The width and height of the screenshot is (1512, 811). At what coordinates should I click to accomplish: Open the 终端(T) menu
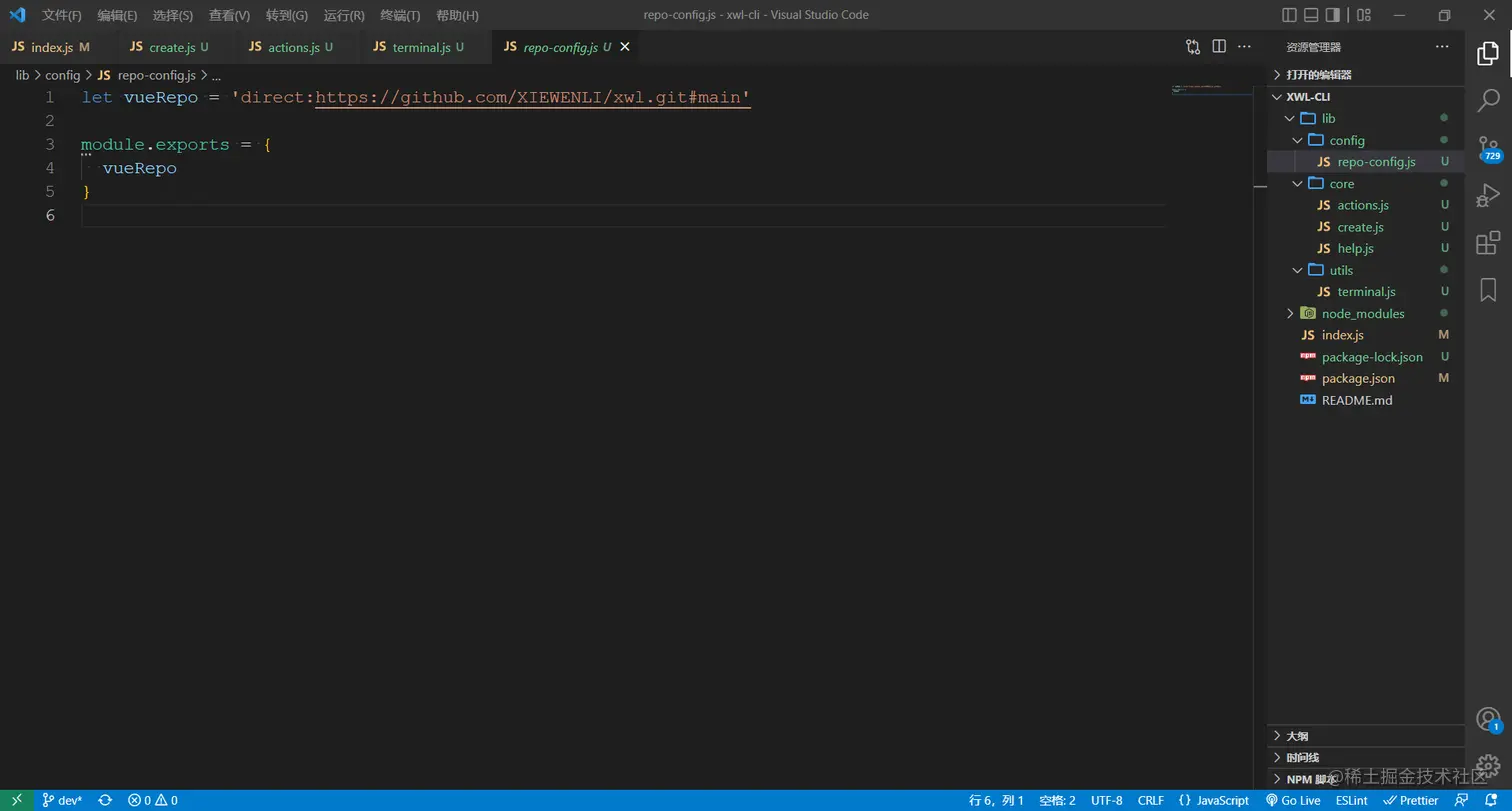(400, 15)
